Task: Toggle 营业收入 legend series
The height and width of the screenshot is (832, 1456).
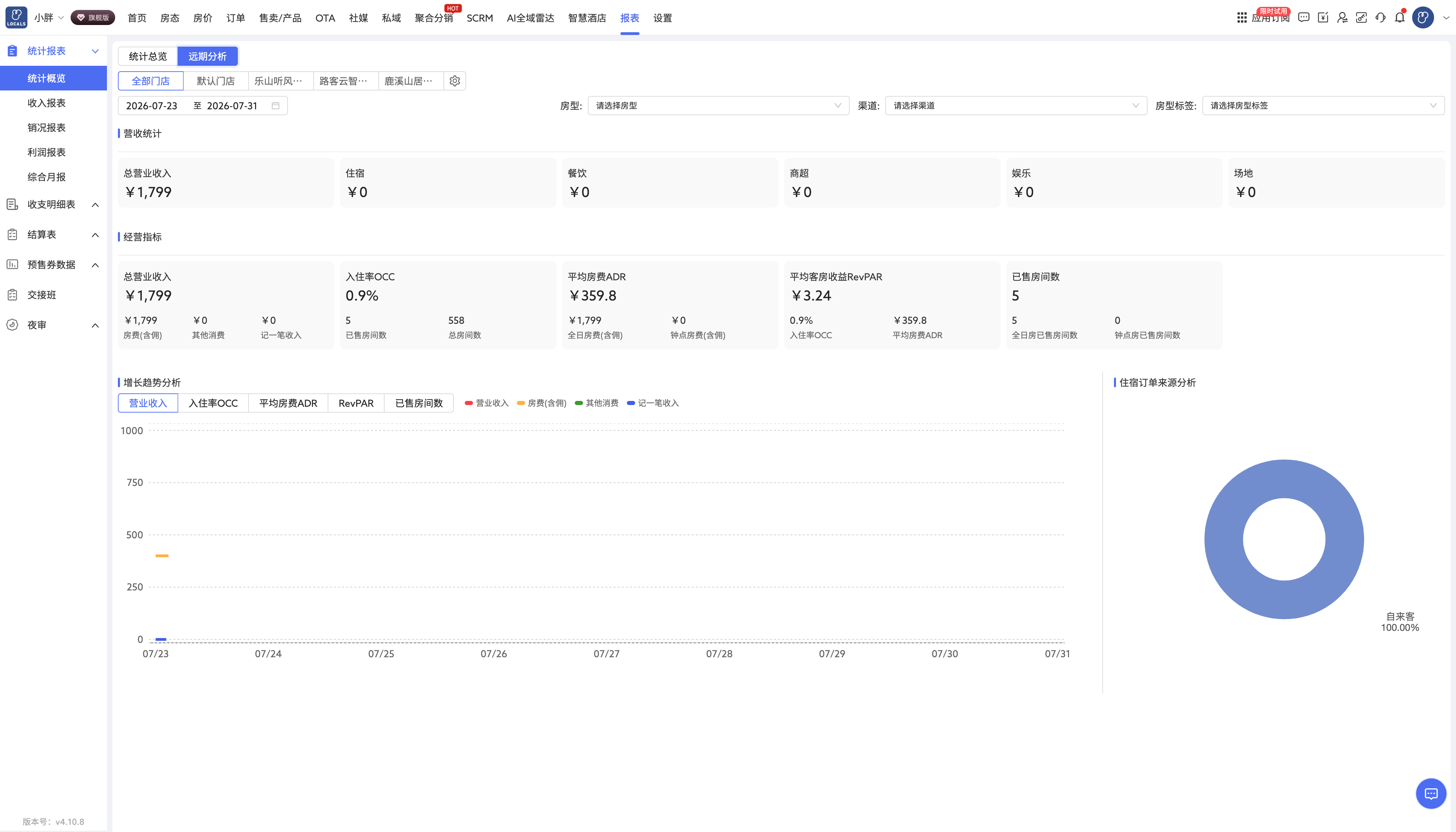Action: tap(486, 403)
